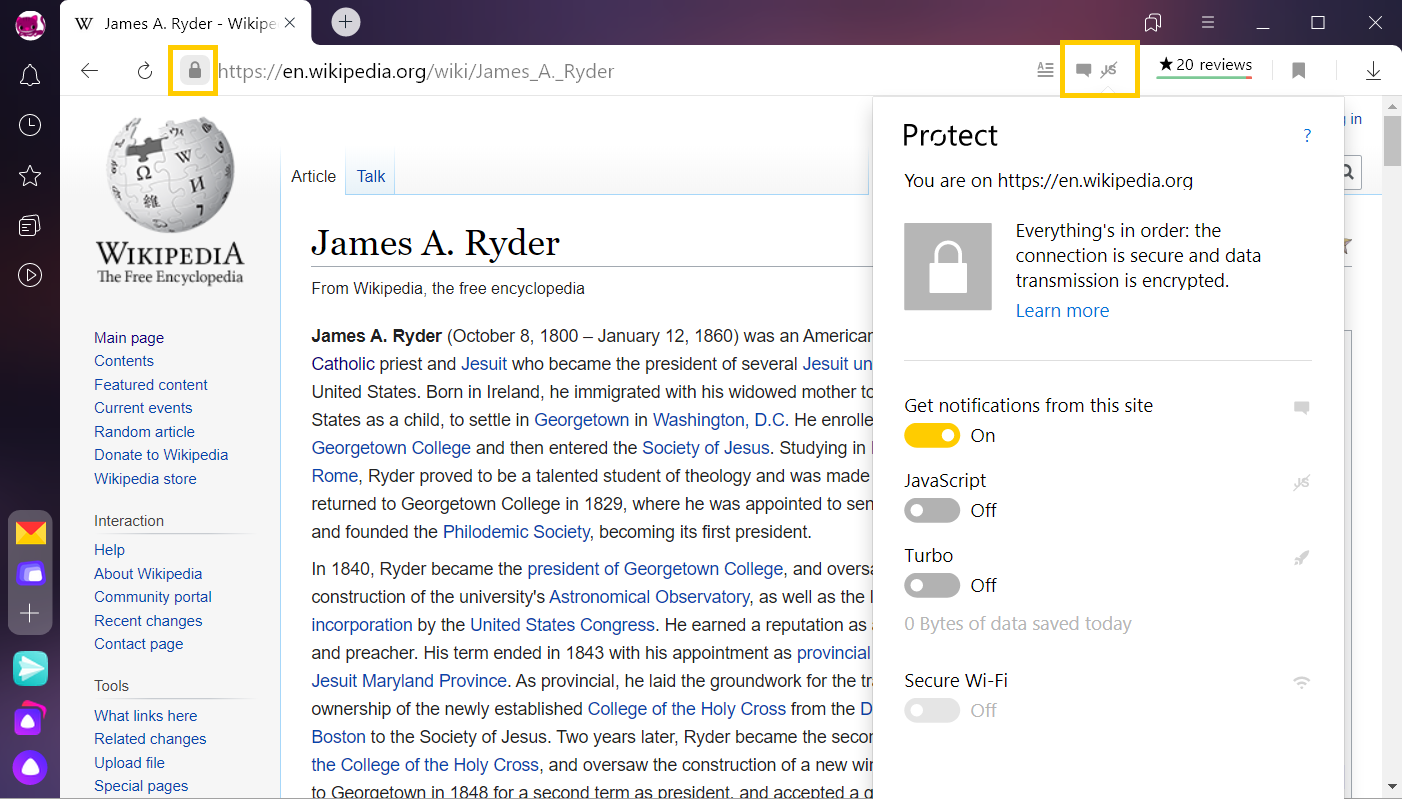Open Astronomical Observatory link
Image resolution: width=1402 pixels, height=799 pixels.
[649, 597]
